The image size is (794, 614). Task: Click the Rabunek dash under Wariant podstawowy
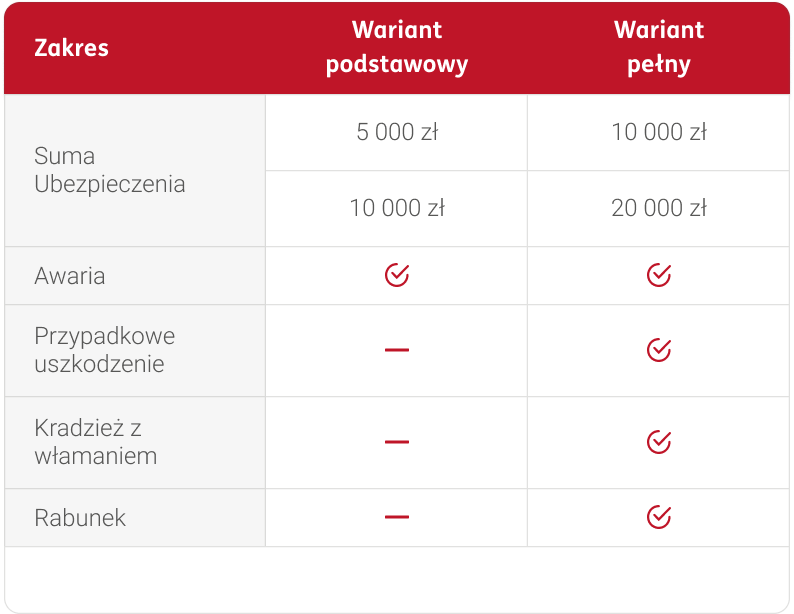pyautogui.click(x=397, y=517)
